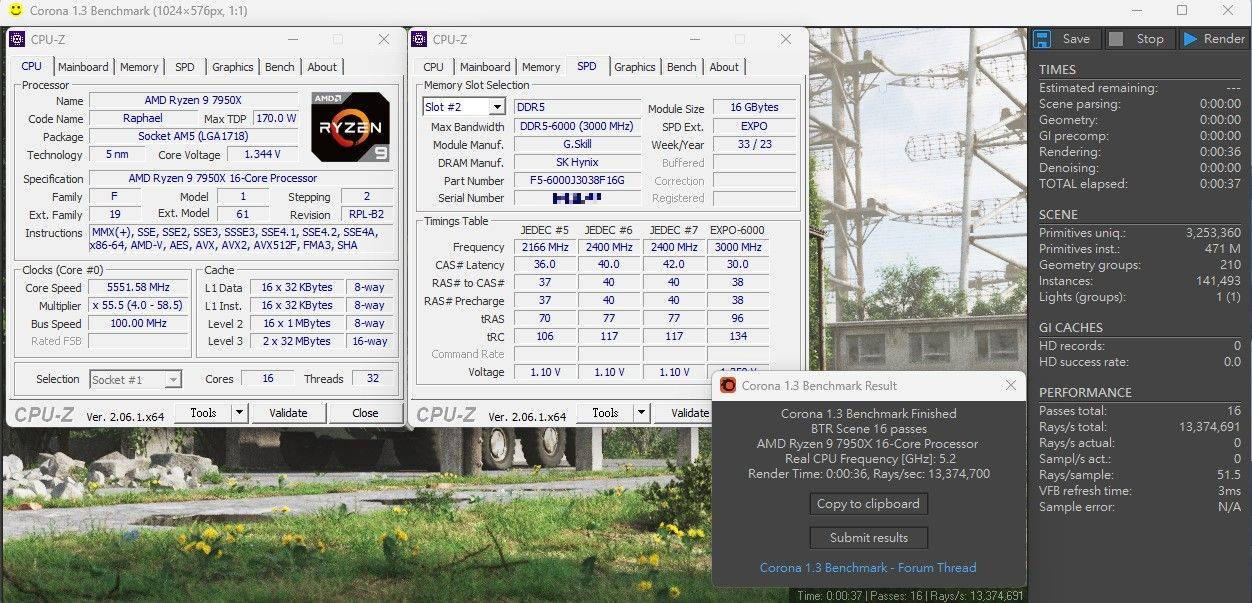Click the CPU-Z icon on the SPD window titlebar

click(418, 39)
